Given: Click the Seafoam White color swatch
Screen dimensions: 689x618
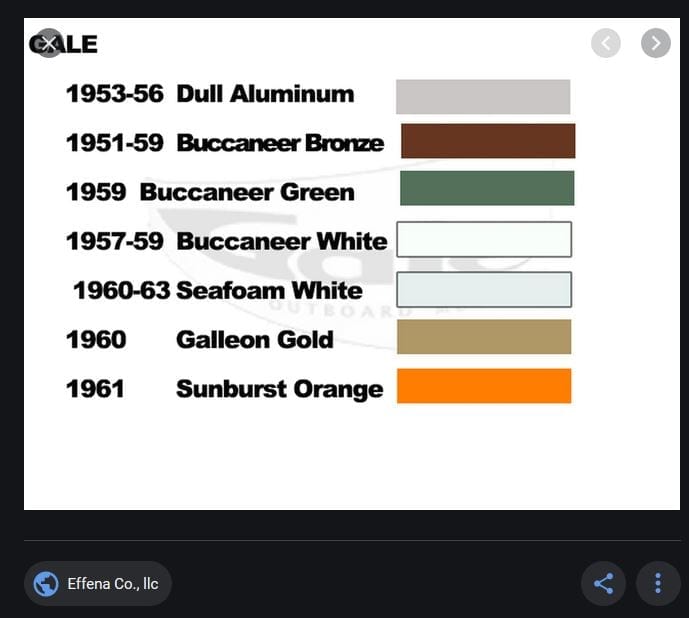Looking at the screenshot, I should click(484, 289).
